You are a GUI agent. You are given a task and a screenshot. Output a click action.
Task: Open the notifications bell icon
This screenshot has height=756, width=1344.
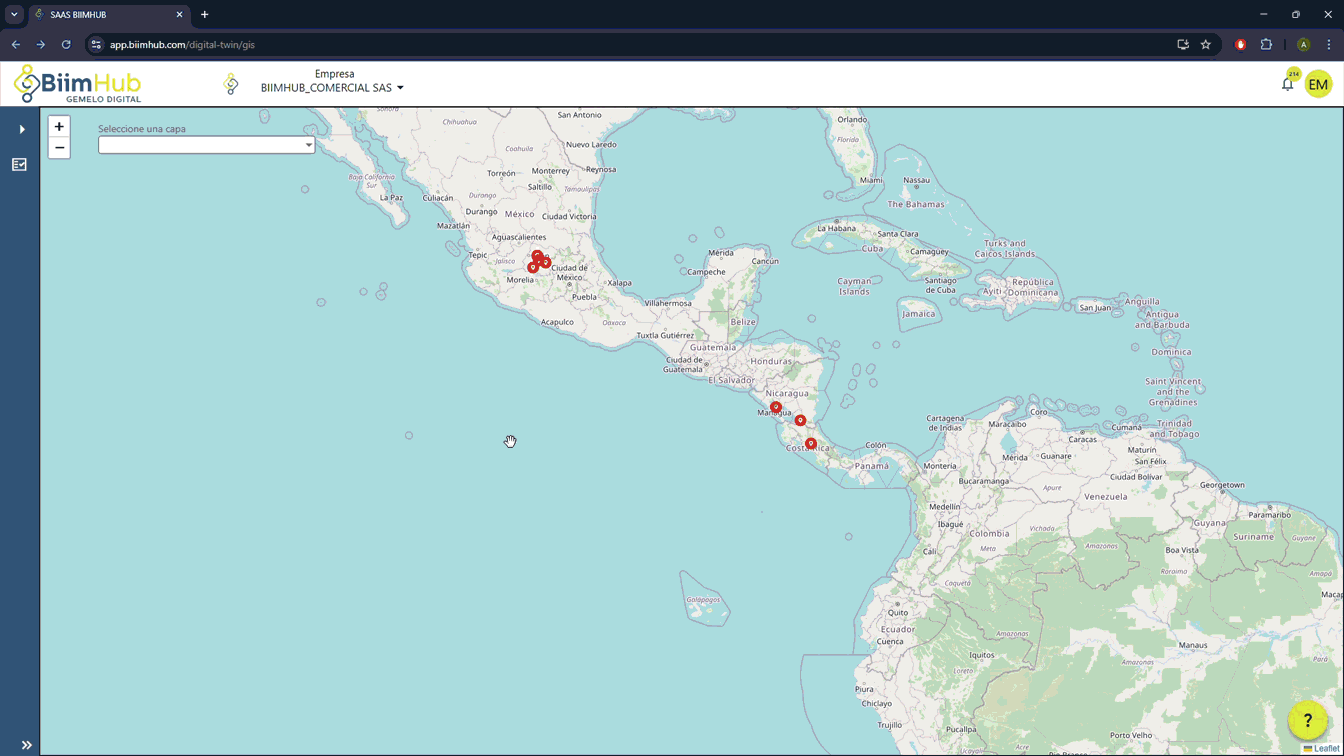(1287, 85)
